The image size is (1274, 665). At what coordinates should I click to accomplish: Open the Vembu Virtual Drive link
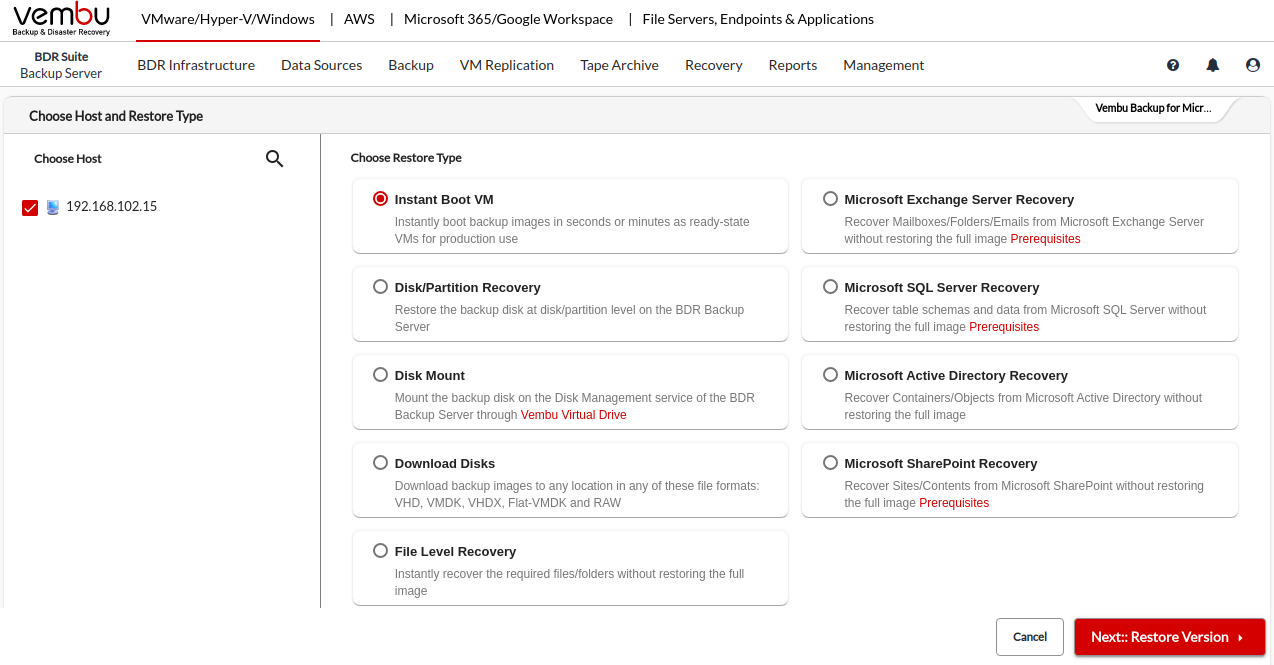click(573, 415)
